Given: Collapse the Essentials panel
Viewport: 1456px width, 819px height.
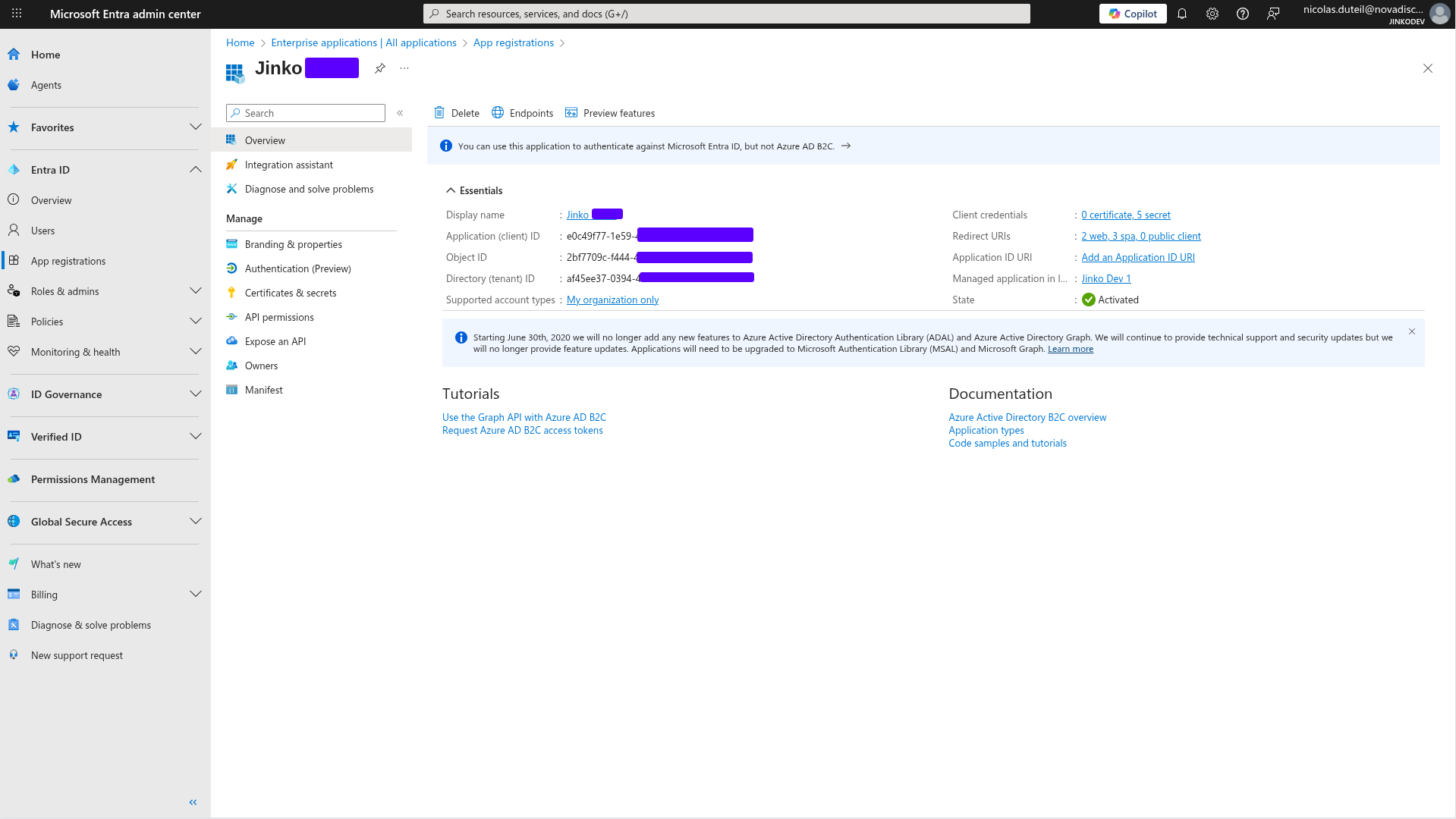Looking at the screenshot, I should point(451,190).
